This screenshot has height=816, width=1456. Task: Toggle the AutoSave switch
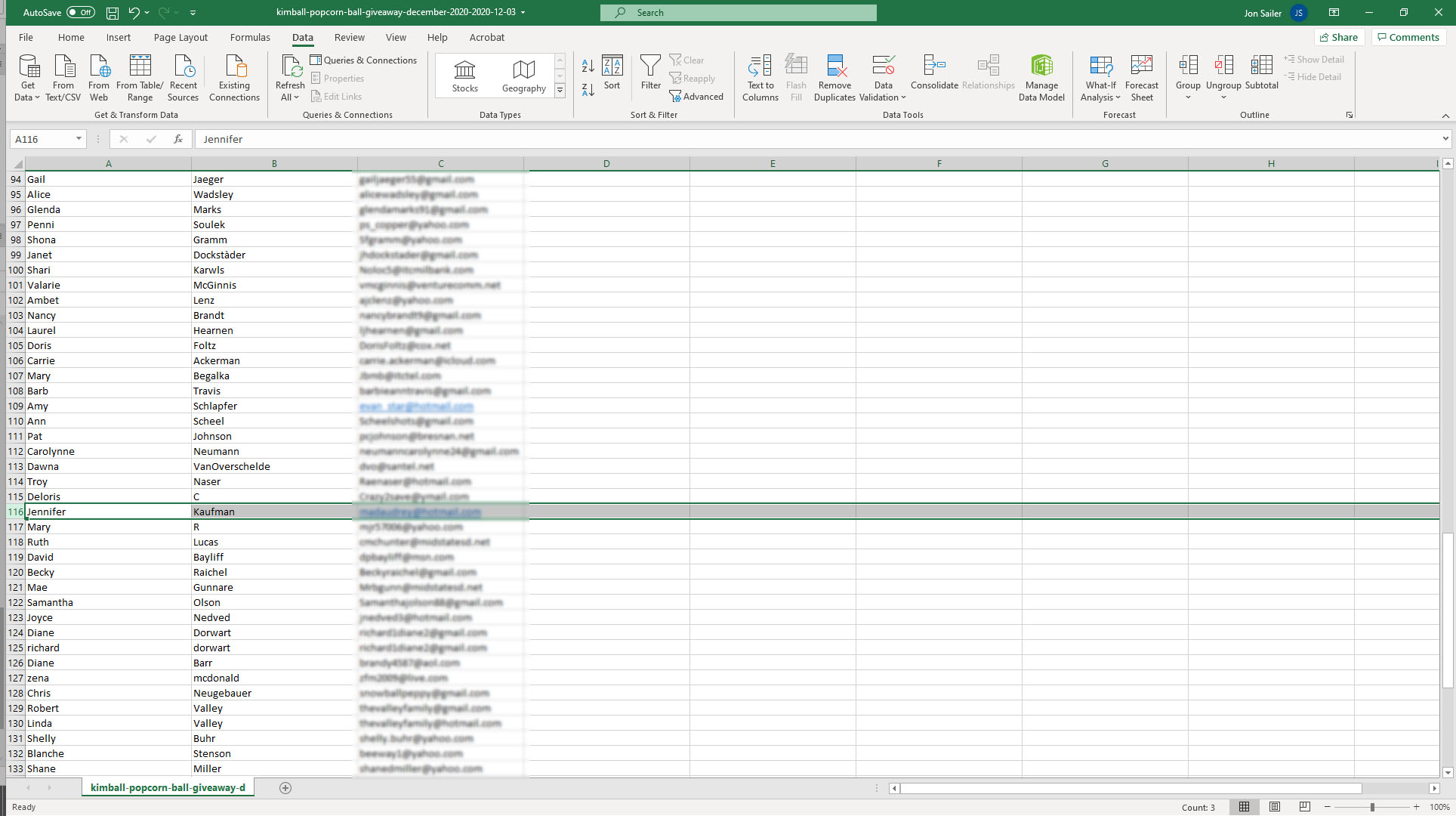pos(80,12)
